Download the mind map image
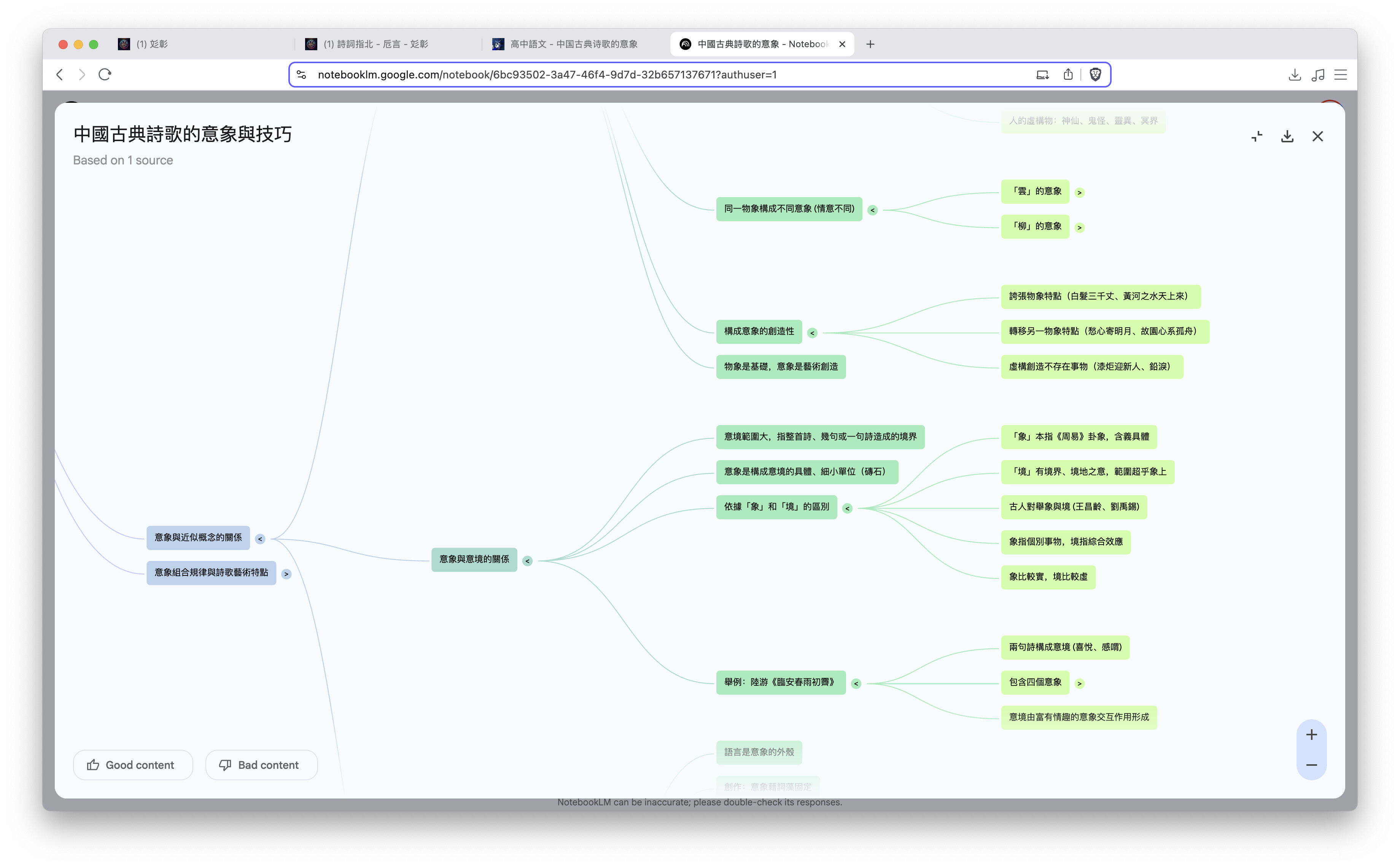 [1287, 137]
